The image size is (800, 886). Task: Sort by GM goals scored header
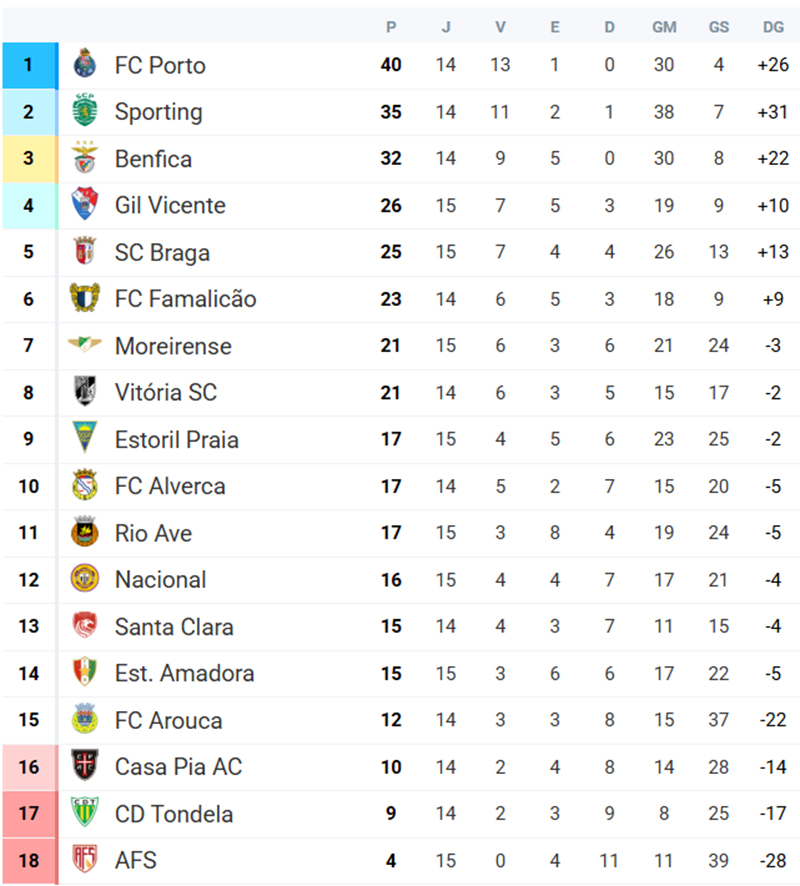(x=664, y=27)
